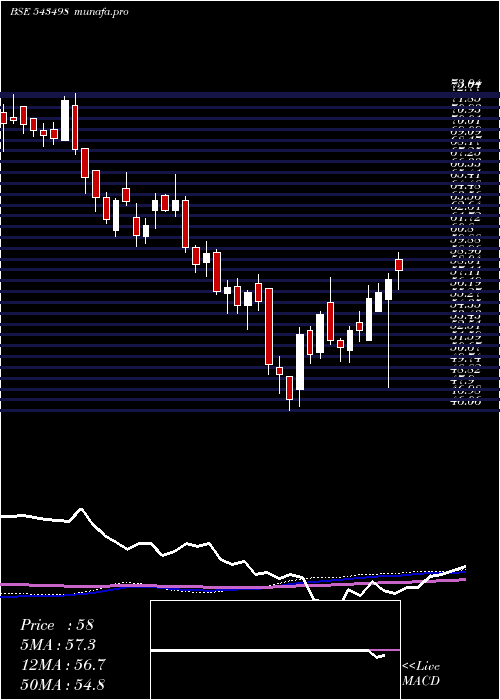Select the 'Price : 58' readout
Viewport: 500px width, 700px height.
click(57, 625)
